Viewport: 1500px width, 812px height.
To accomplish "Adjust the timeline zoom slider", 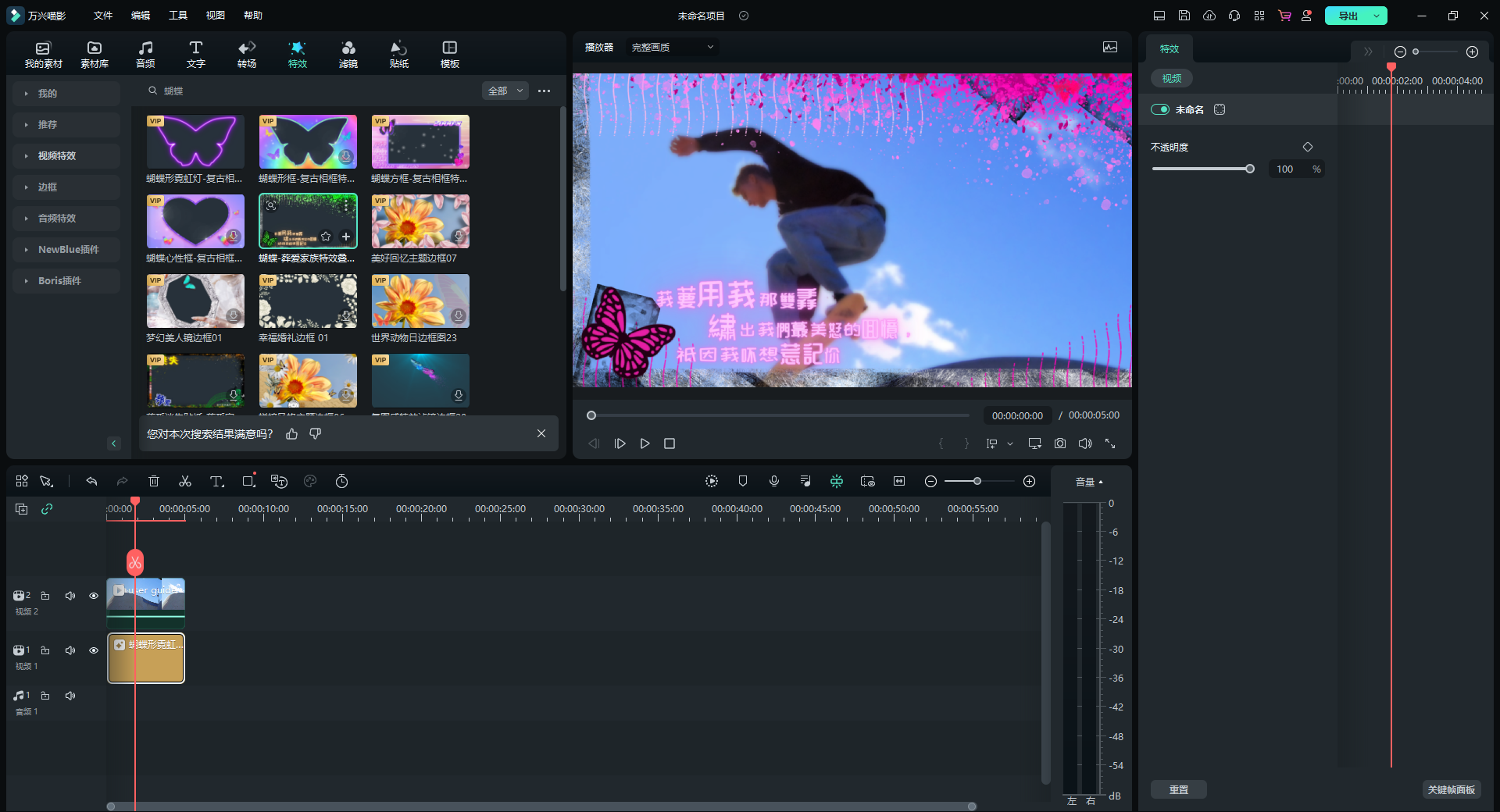I will (x=977, y=482).
